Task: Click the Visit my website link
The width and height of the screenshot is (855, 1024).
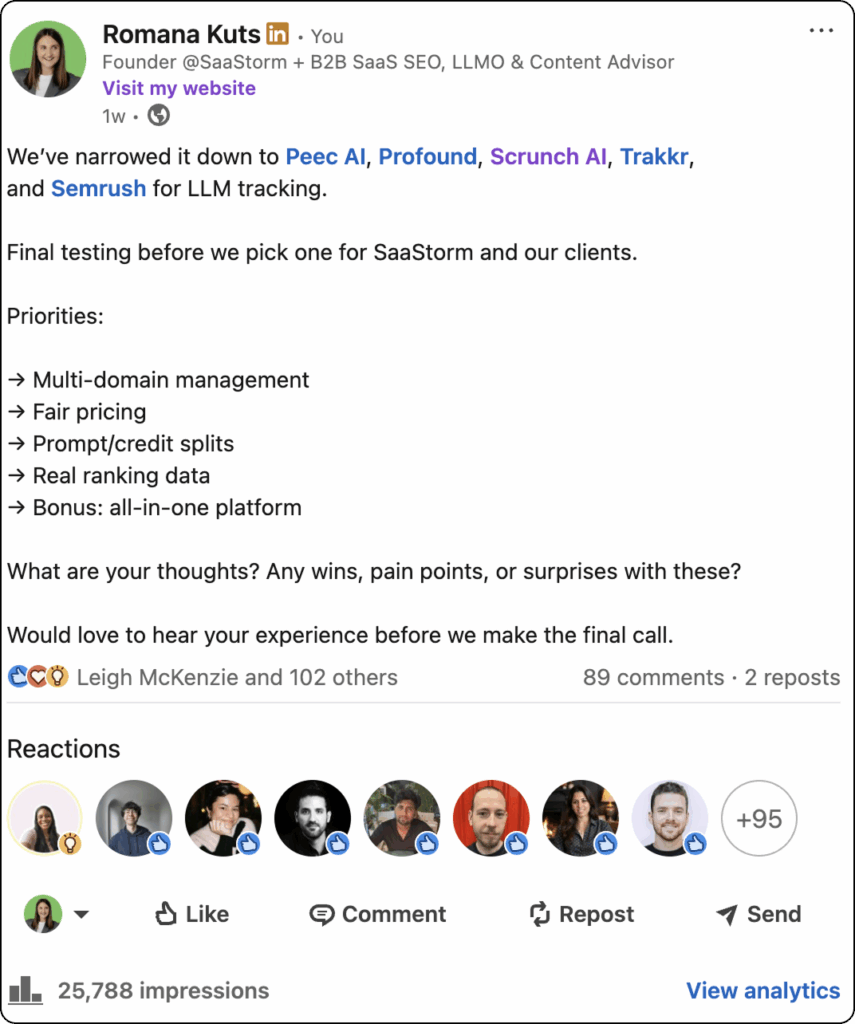Action: click(179, 88)
